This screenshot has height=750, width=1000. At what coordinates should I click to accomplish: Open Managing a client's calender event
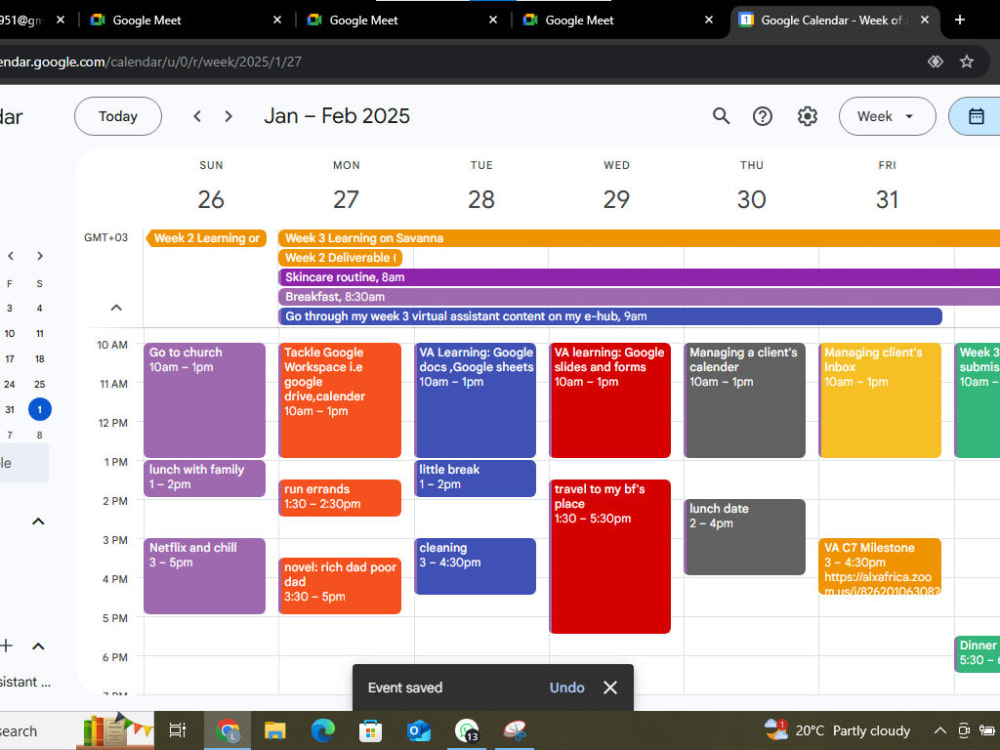pyautogui.click(x=745, y=400)
